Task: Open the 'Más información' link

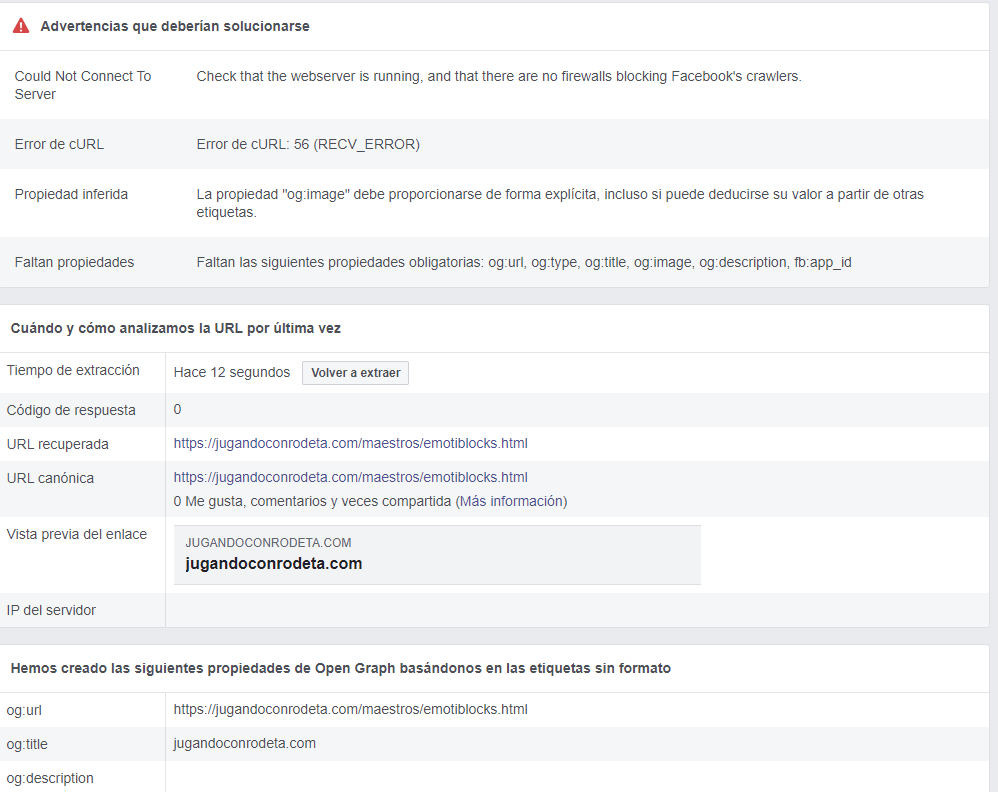Action: [x=512, y=501]
